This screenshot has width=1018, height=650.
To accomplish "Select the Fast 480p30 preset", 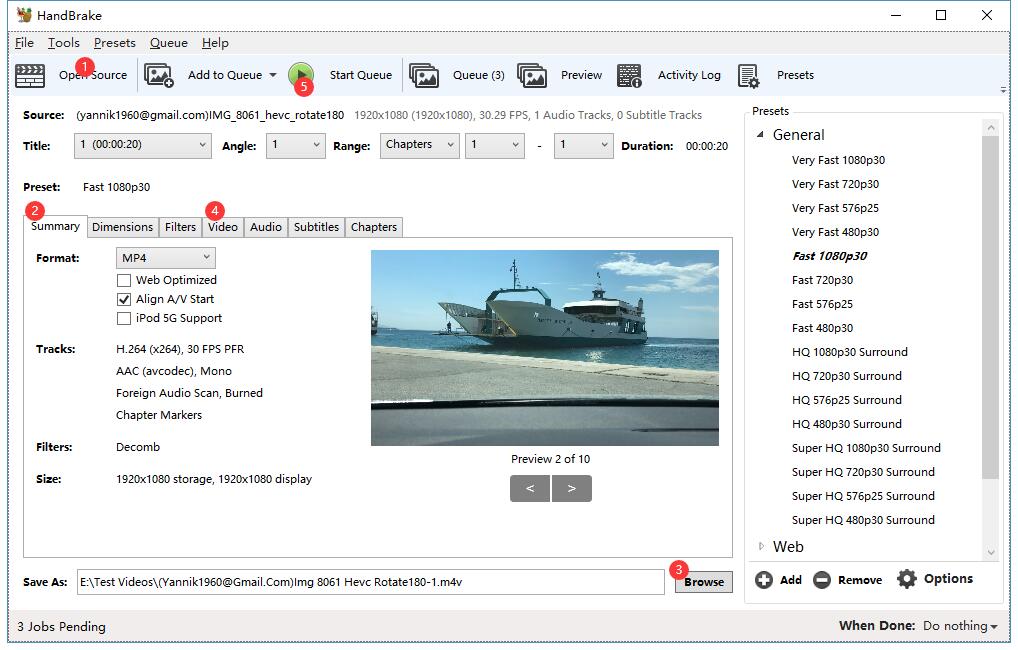I will pyautogui.click(x=823, y=329).
